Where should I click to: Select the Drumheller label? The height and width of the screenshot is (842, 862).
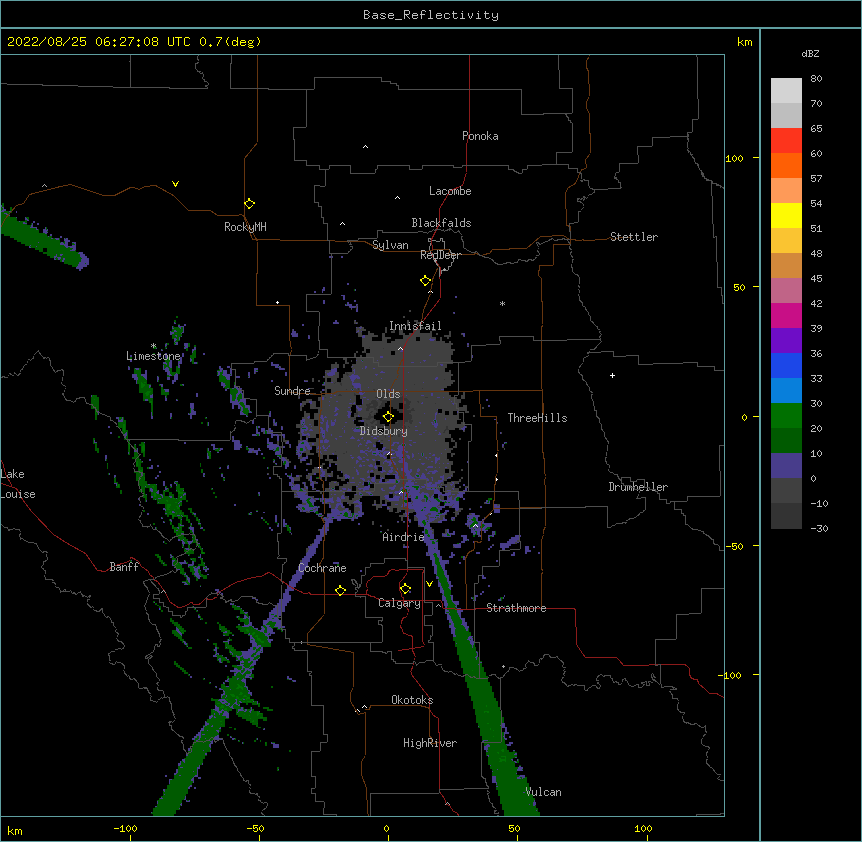pyautogui.click(x=638, y=487)
